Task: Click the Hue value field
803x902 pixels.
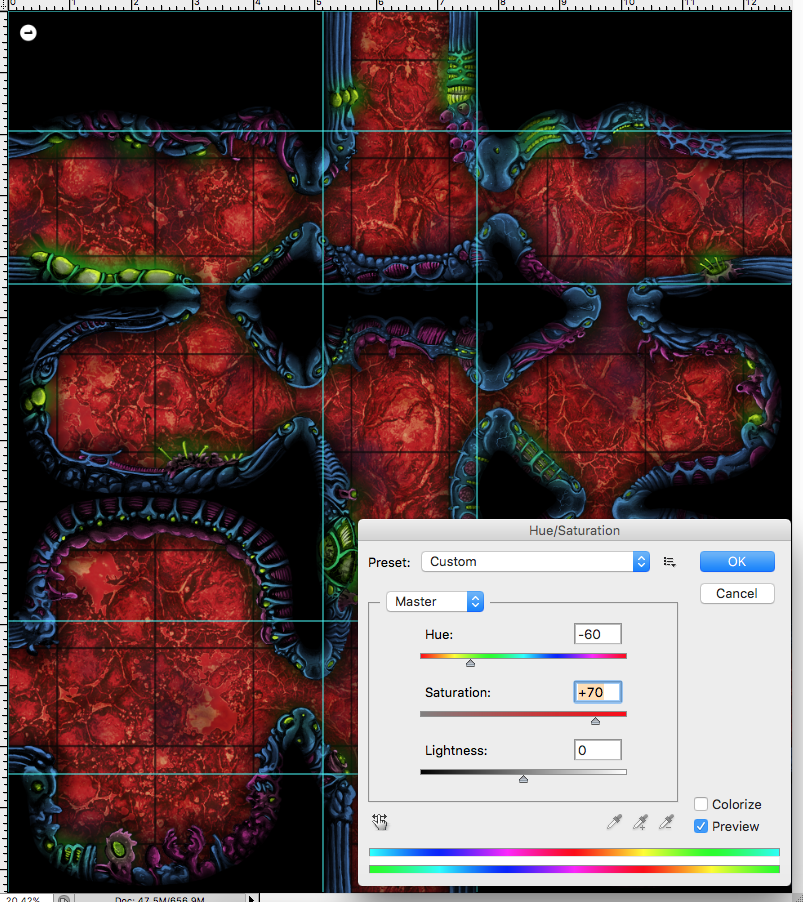Action: (x=598, y=634)
